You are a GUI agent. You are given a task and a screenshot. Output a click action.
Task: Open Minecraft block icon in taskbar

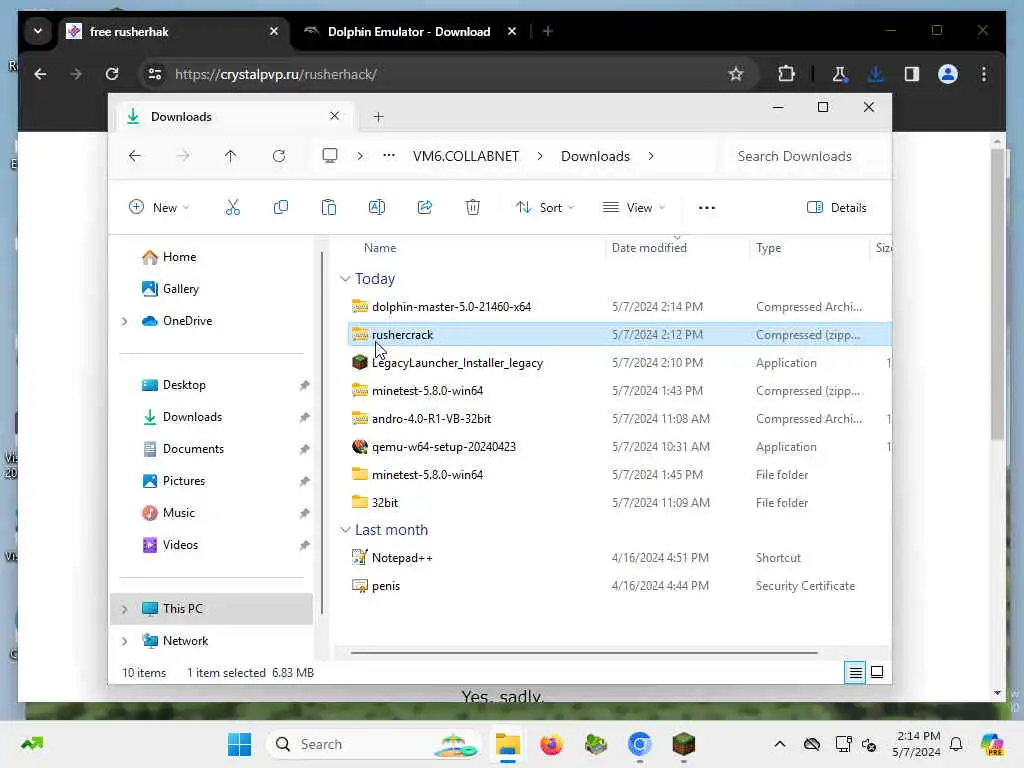[684, 744]
